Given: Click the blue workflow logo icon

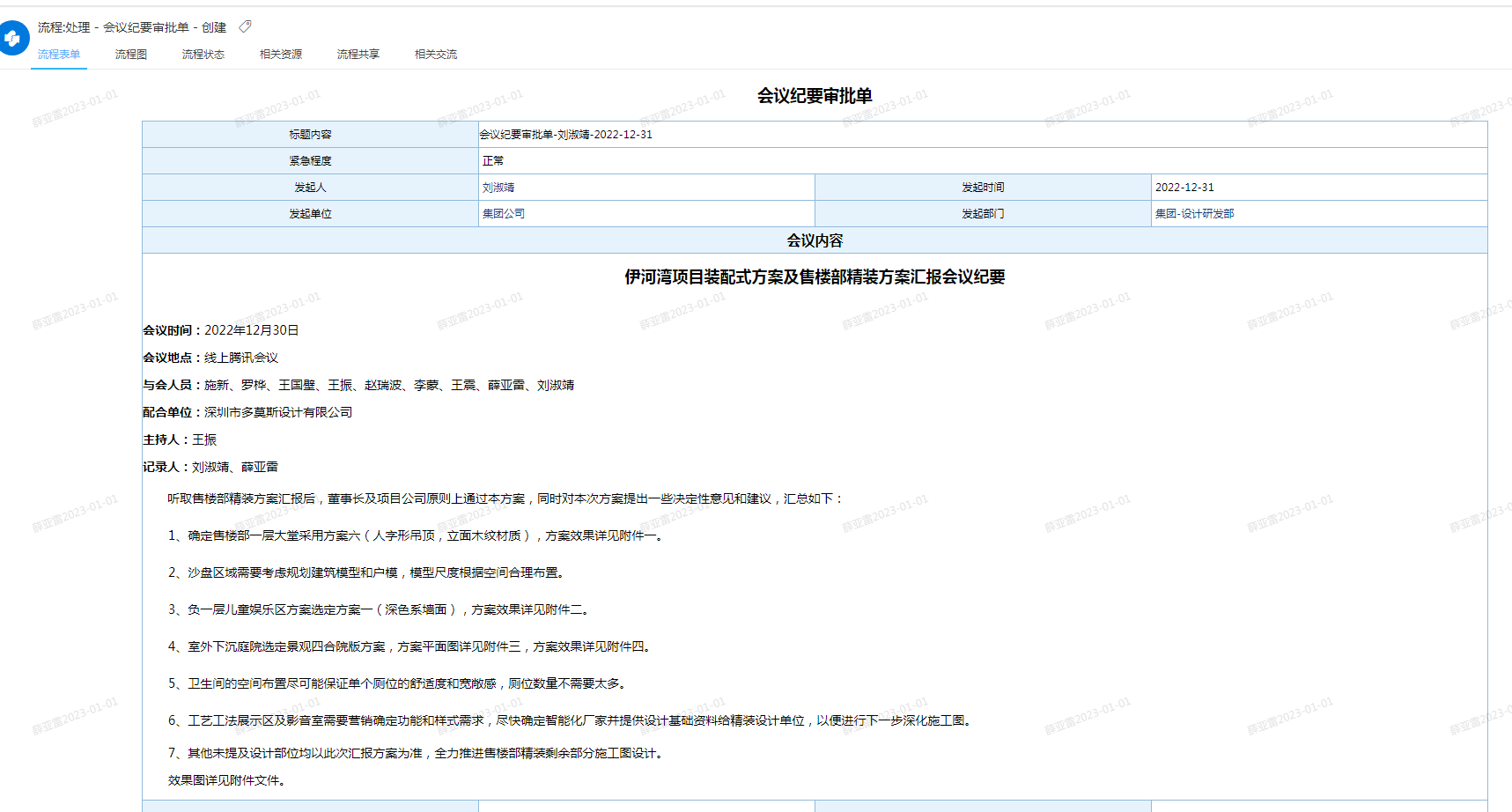Looking at the screenshot, I should point(13,39).
